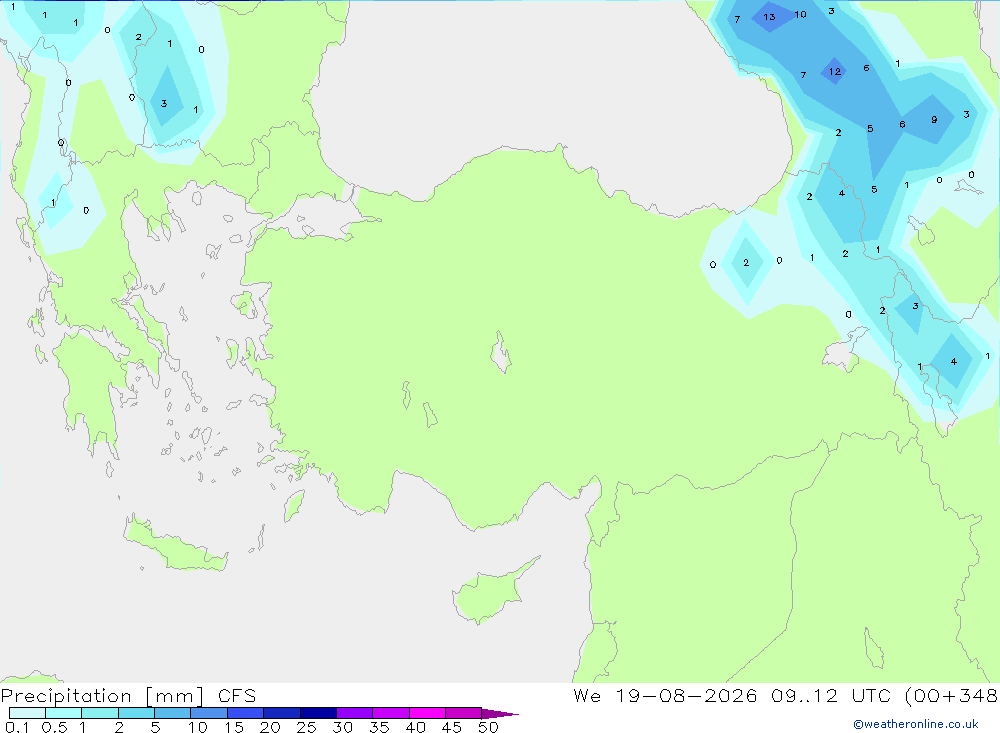Screen dimensions: 1000x733
Task: Open the weatheronline.co.uk copyright link
Action: [x=916, y=724]
